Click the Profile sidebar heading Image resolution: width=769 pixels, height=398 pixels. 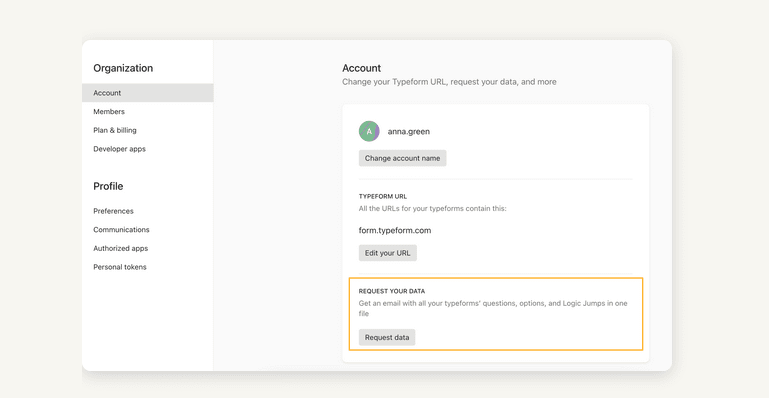pyautogui.click(x=108, y=186)
